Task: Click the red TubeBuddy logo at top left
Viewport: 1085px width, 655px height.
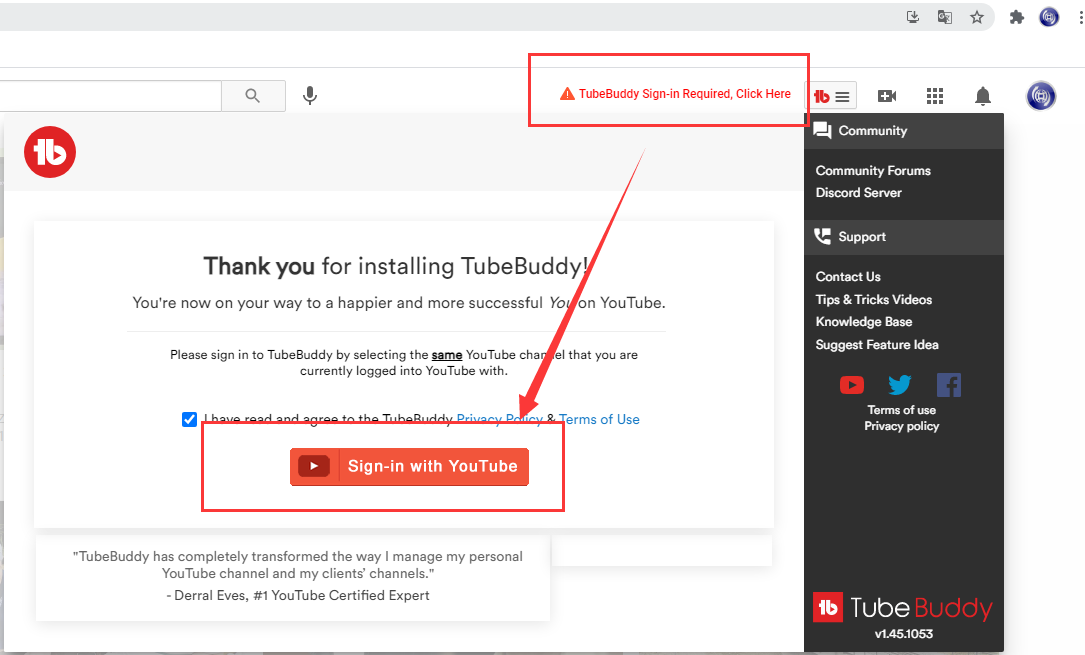Action: click(x=50, y=151)
